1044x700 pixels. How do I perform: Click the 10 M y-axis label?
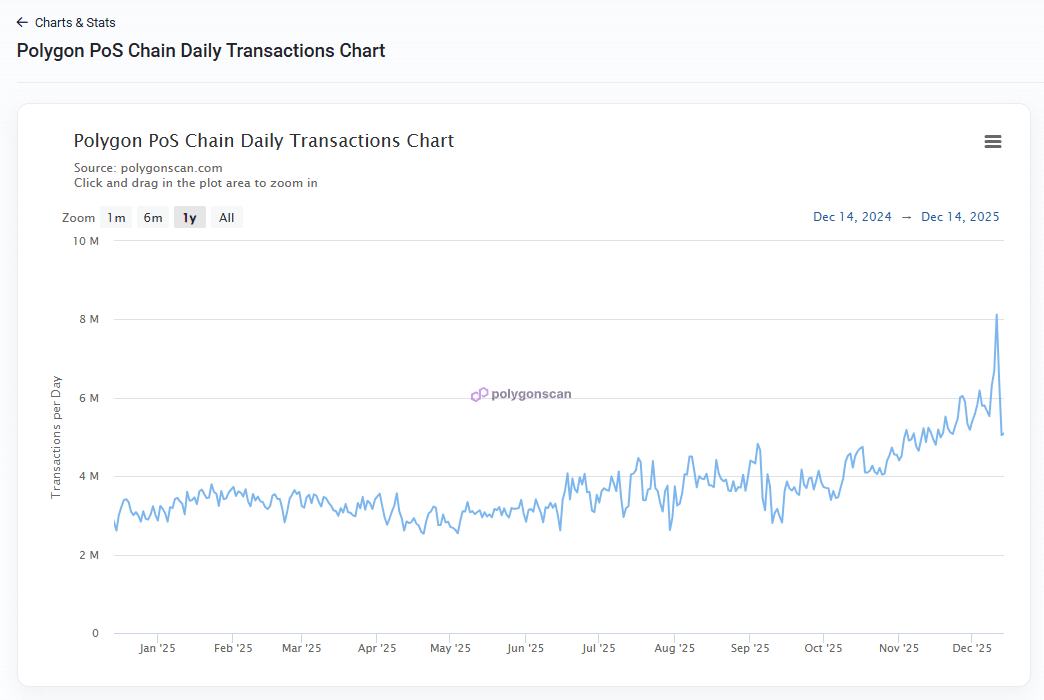(x=86, y=240)
